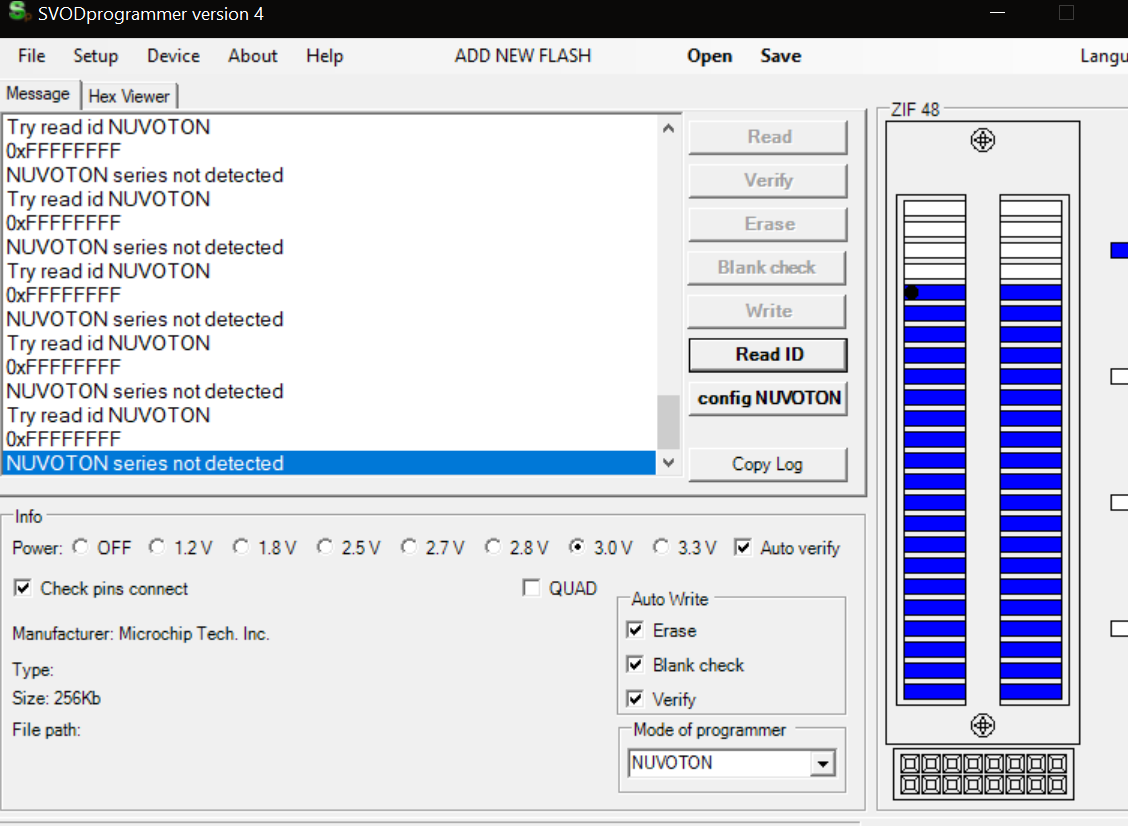Screen dimensions: 1128x826
Task: Open the About menu
Action: click(253, 55)
